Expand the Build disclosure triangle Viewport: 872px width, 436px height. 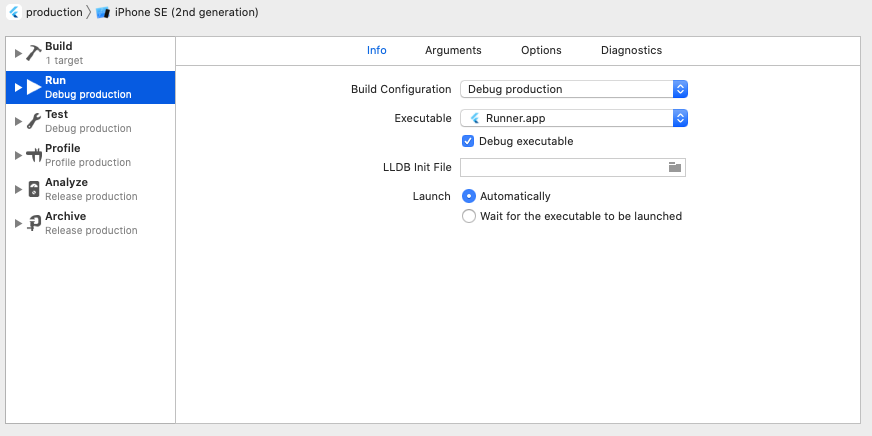coord(18,53)
